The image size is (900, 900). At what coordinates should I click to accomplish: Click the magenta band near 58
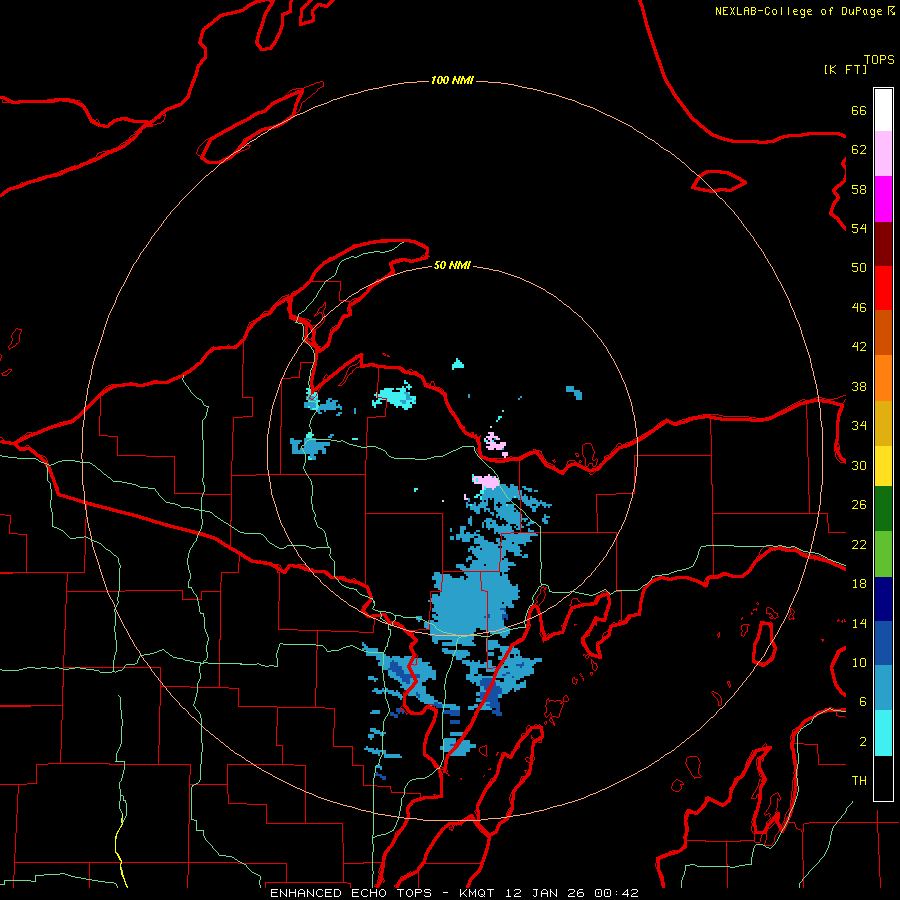coord(883,199)
